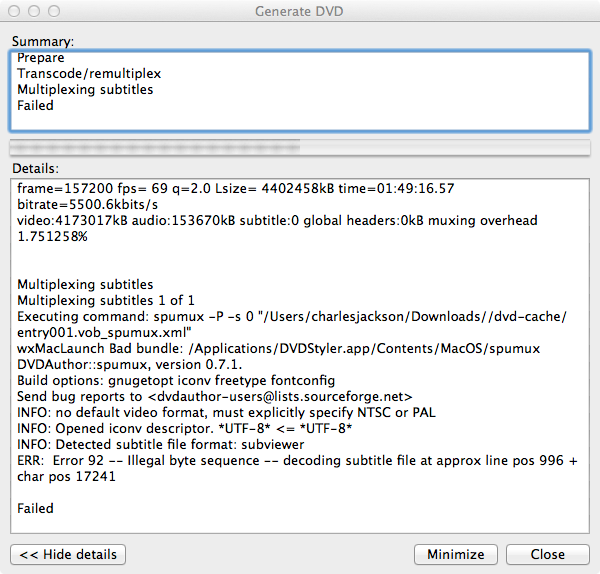Click 'Build options: gnugetopt iconv' line
The height and width of the screenshot is (574, 600).
[176, 381]
